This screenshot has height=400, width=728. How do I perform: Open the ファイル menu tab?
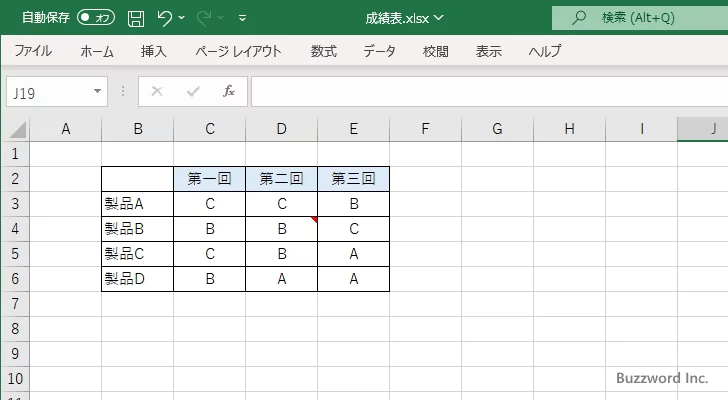pyautogui.click(x=33, y=51)
